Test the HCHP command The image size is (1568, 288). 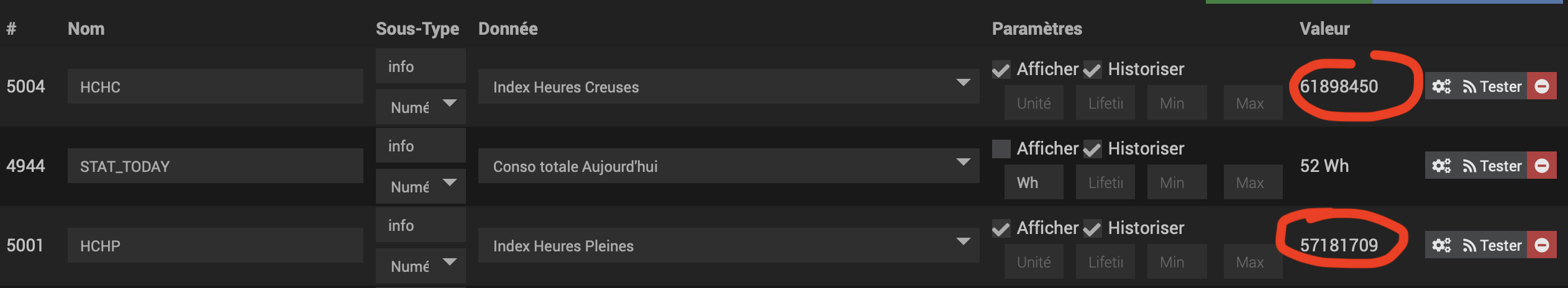point(1492,245)
